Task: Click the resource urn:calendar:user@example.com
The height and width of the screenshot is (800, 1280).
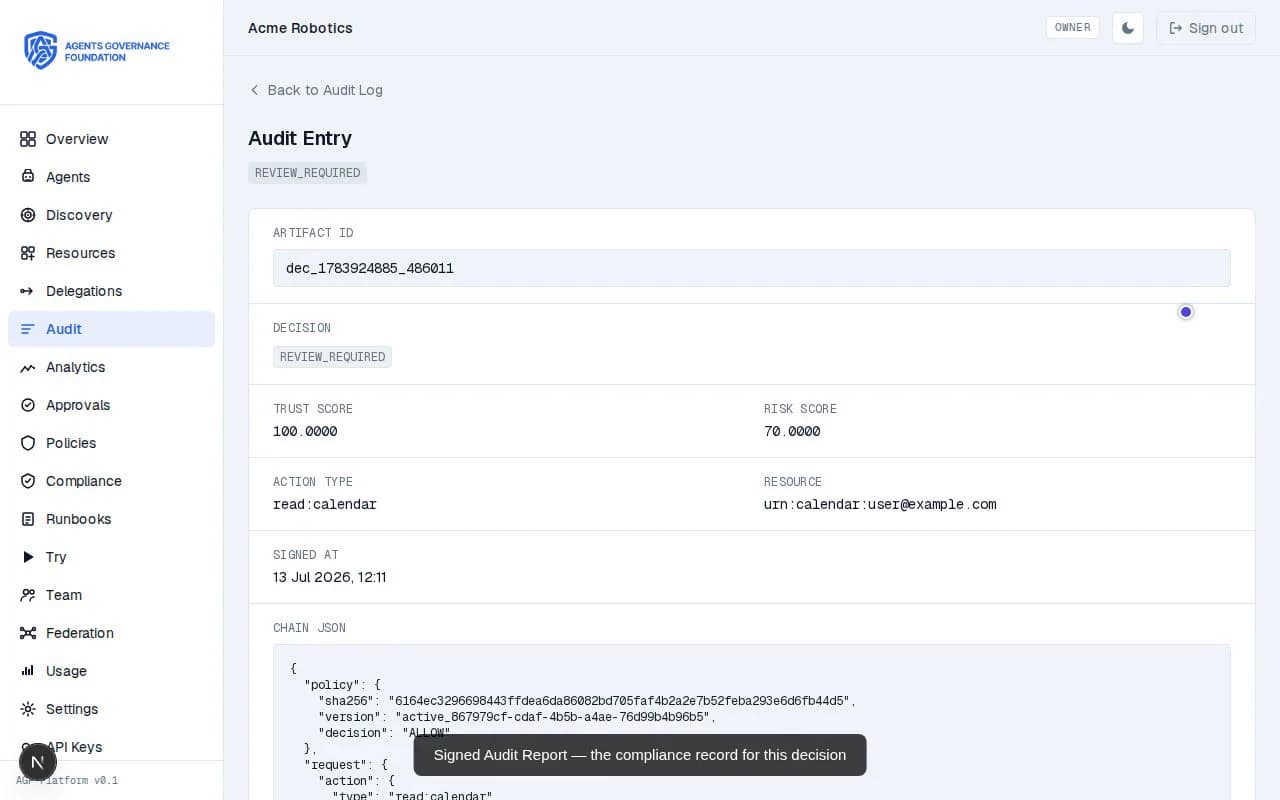Action: click(880, 505)
